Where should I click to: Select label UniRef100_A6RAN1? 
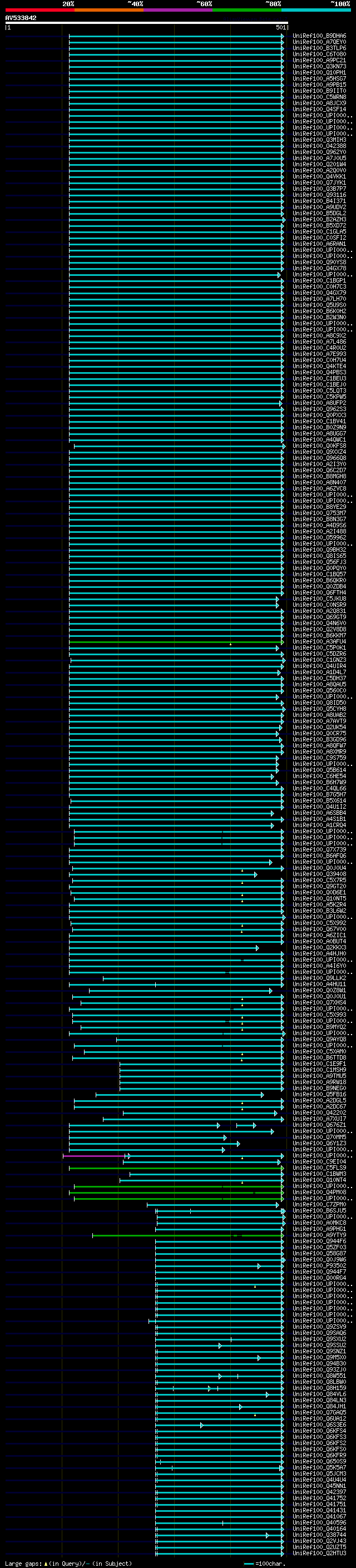click(319, 244)
